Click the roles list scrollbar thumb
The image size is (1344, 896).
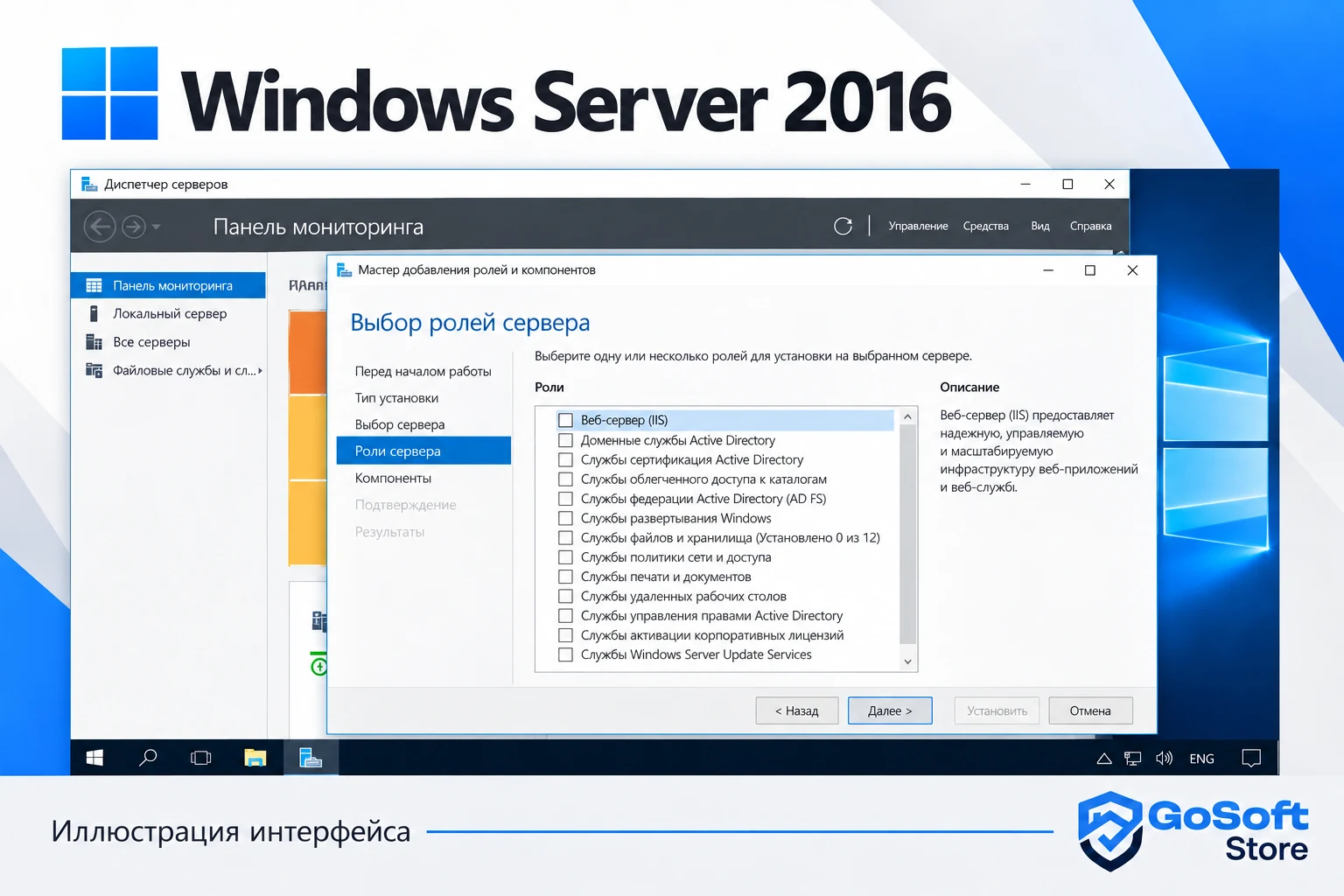[907, 535]
